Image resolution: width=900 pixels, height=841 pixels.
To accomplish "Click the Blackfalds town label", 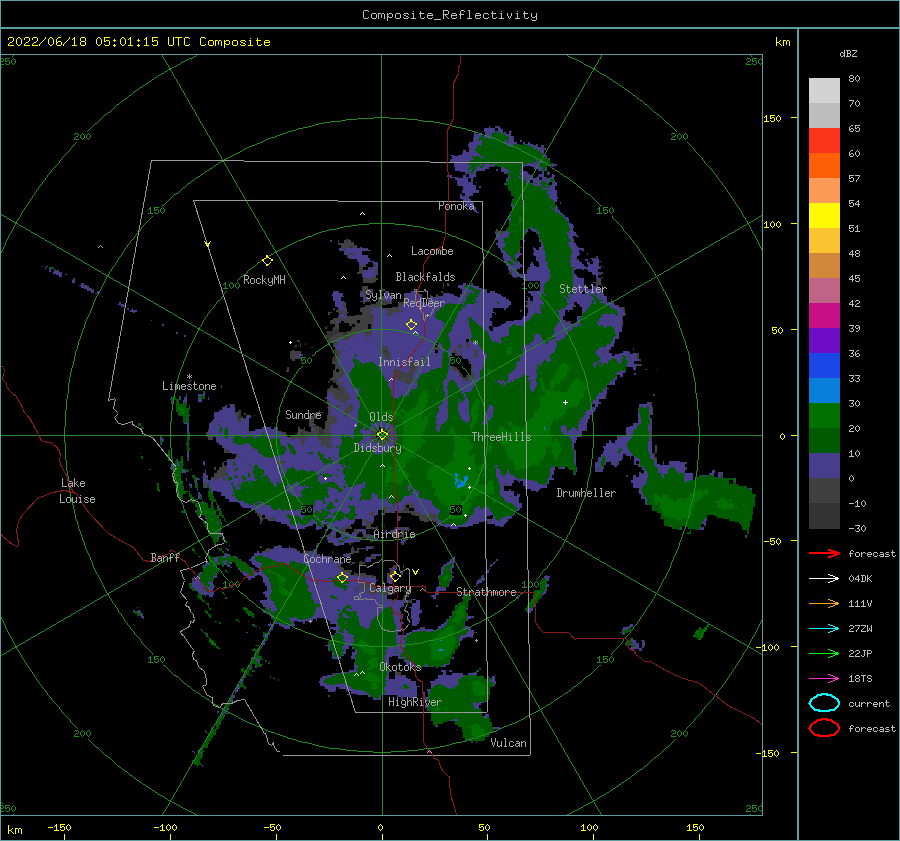I will click(425, 277).
